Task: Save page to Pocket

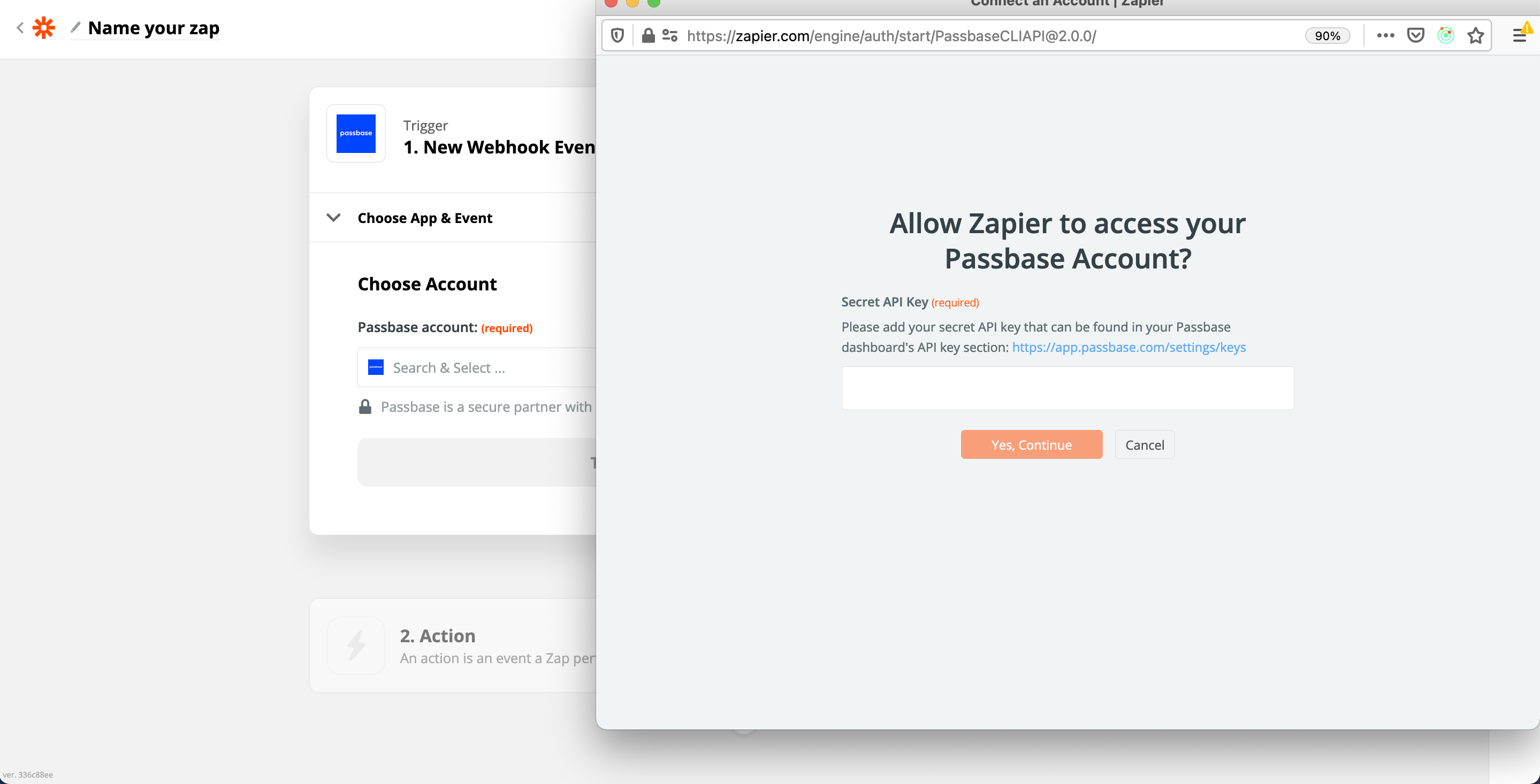Action: (x=1415, y=36)
